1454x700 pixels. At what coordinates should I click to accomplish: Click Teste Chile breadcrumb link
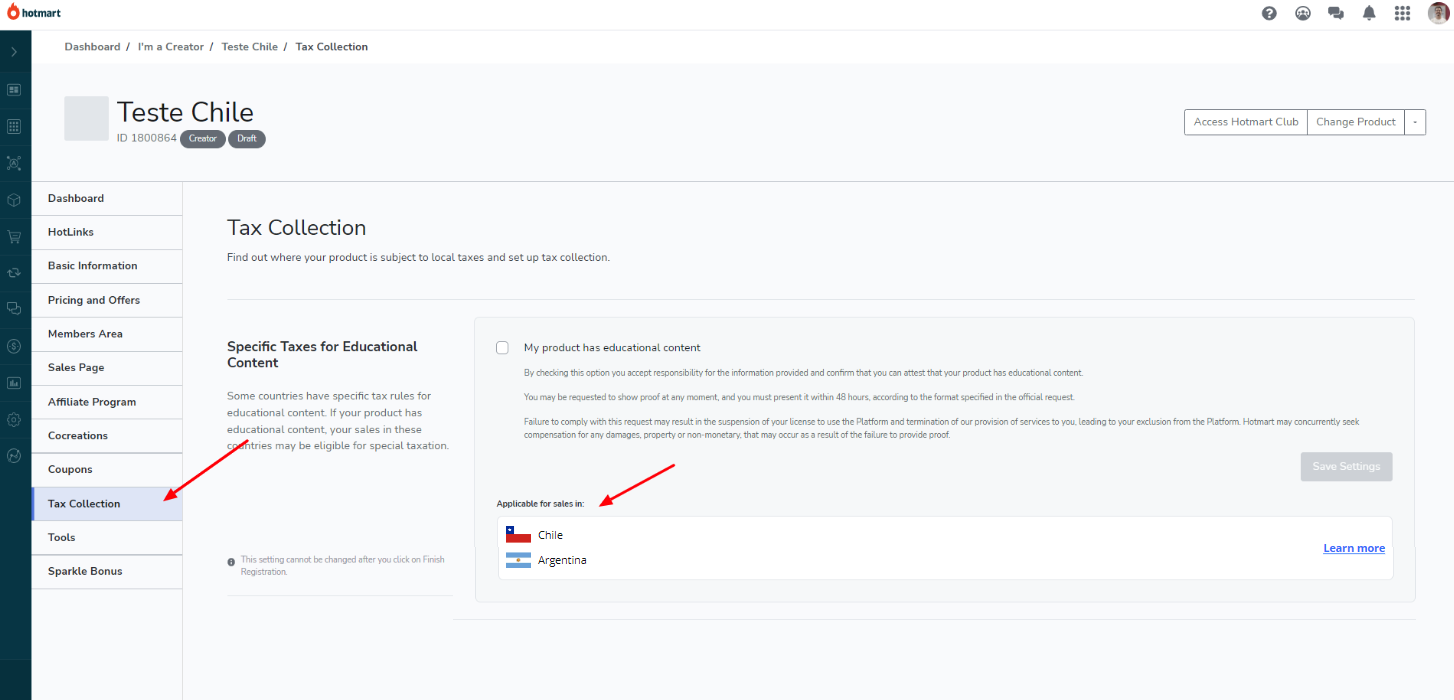tap(250, 47)
